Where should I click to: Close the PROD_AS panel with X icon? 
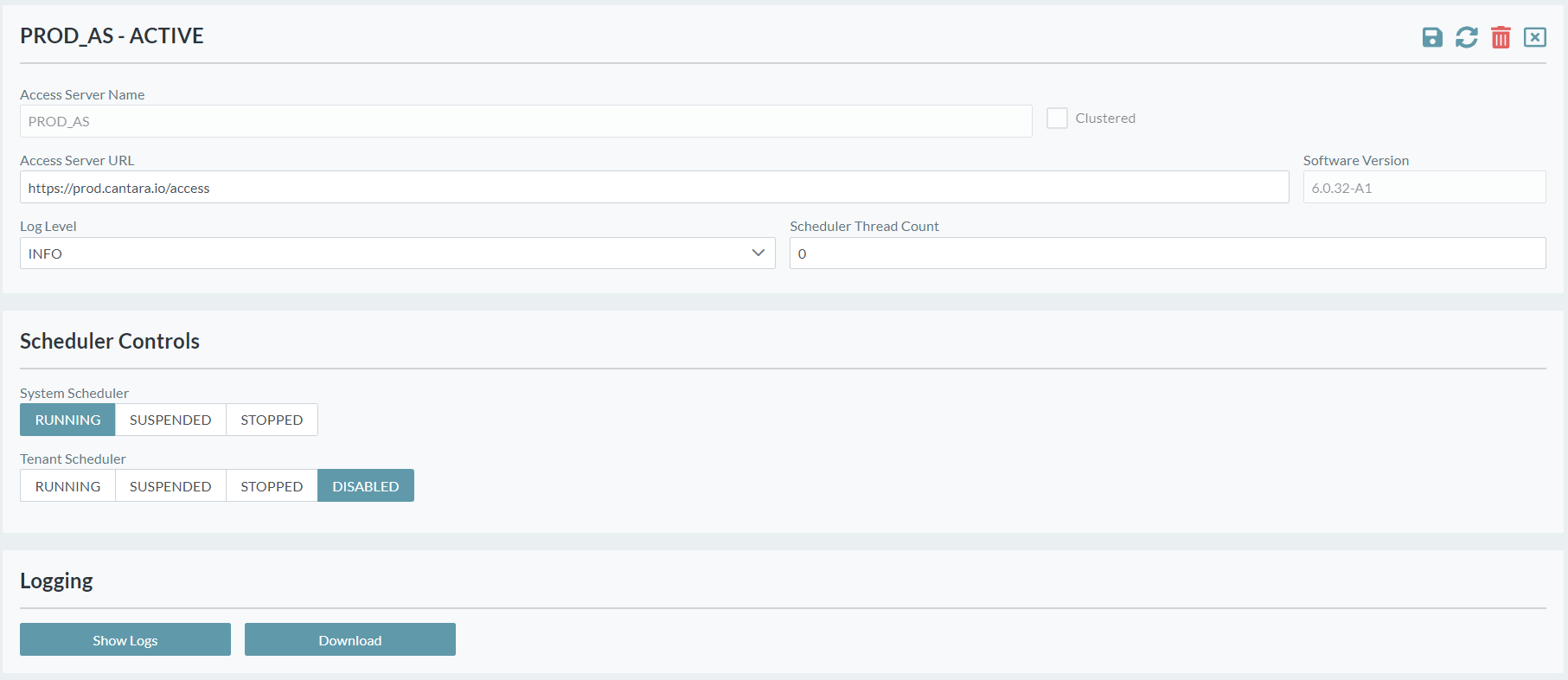[x=1534, y=37]
